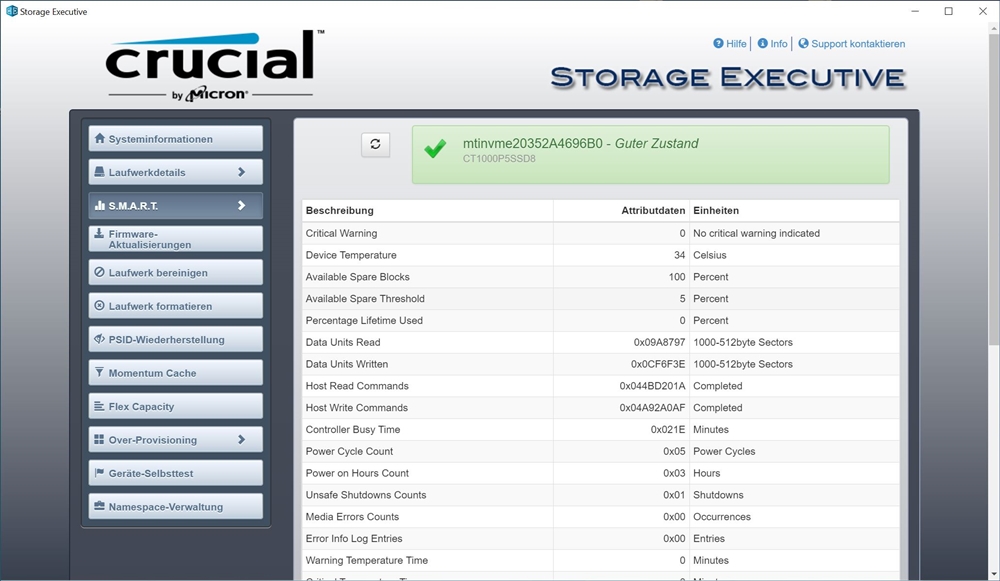This screenshot has height=581, width=1000.
Task: Click the green checkmark drive status icon
Action: (436, 149)
